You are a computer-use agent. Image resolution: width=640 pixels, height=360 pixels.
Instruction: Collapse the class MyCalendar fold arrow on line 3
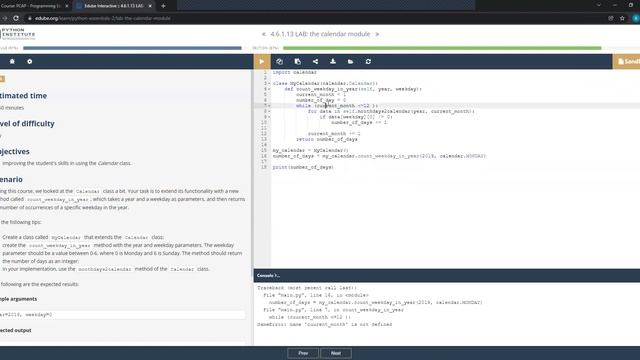click(269, 84)
